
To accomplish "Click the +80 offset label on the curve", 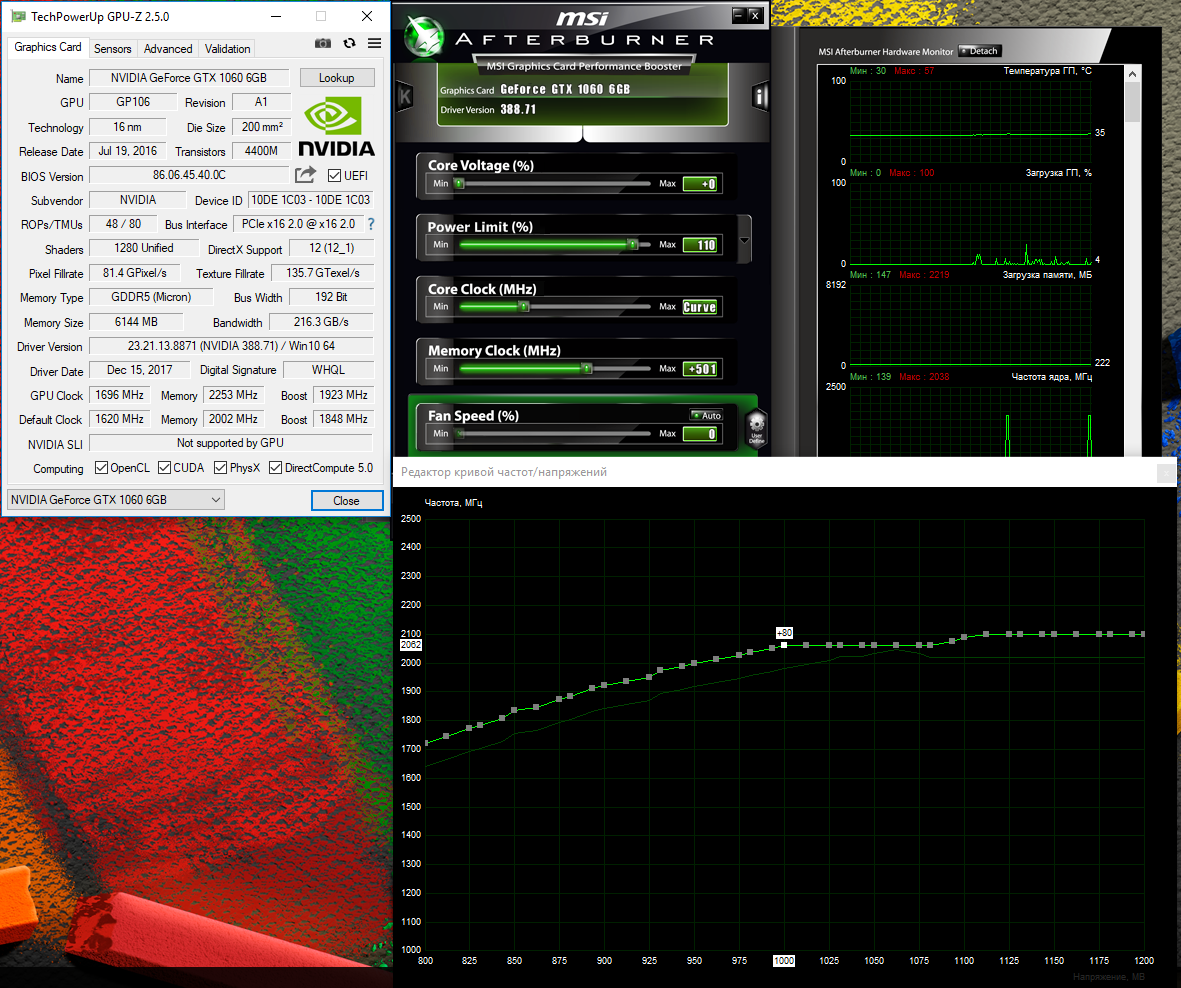I will coord(784,633).
